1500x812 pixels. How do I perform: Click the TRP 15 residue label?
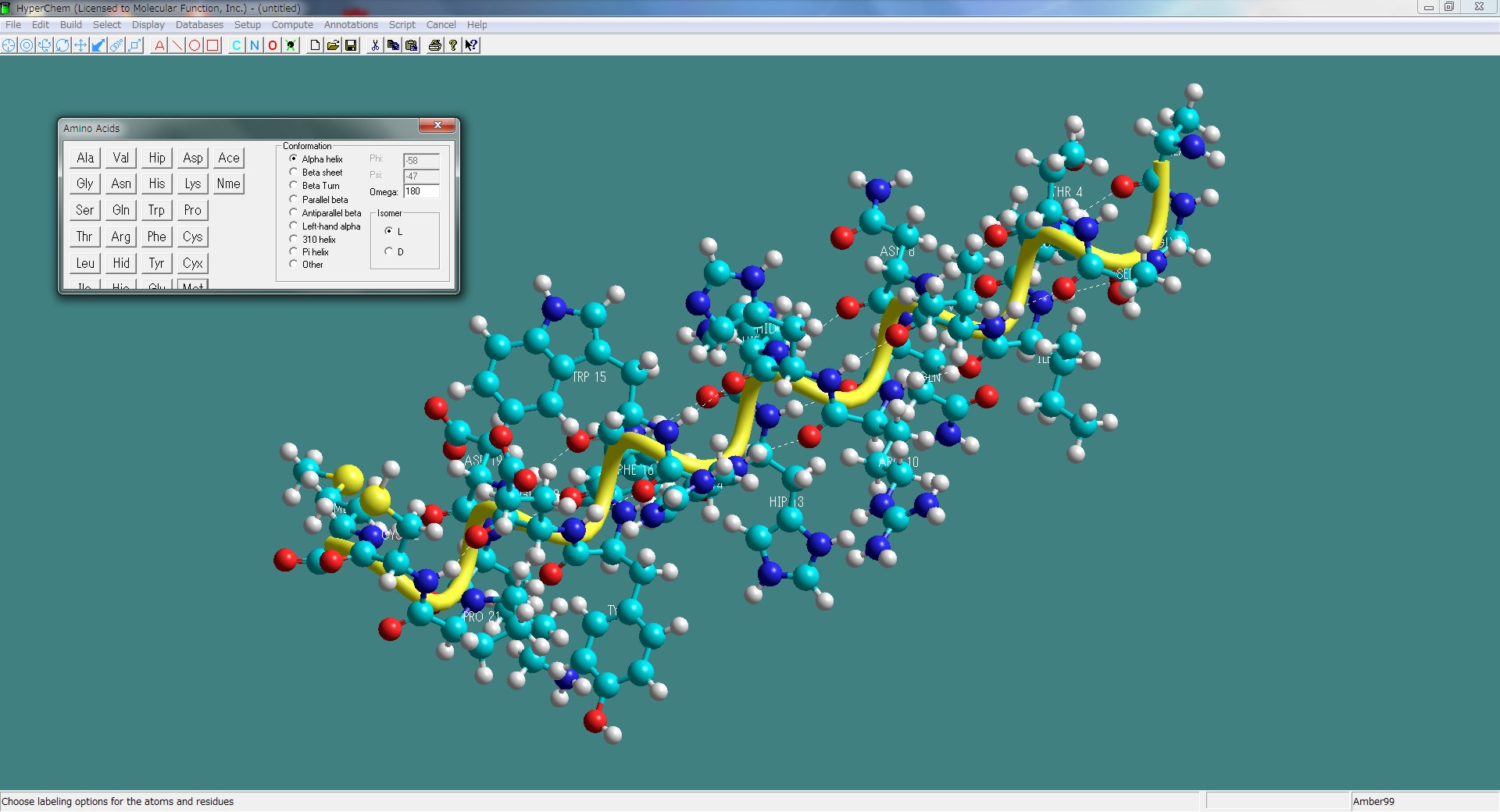click(x=590, y=377)
